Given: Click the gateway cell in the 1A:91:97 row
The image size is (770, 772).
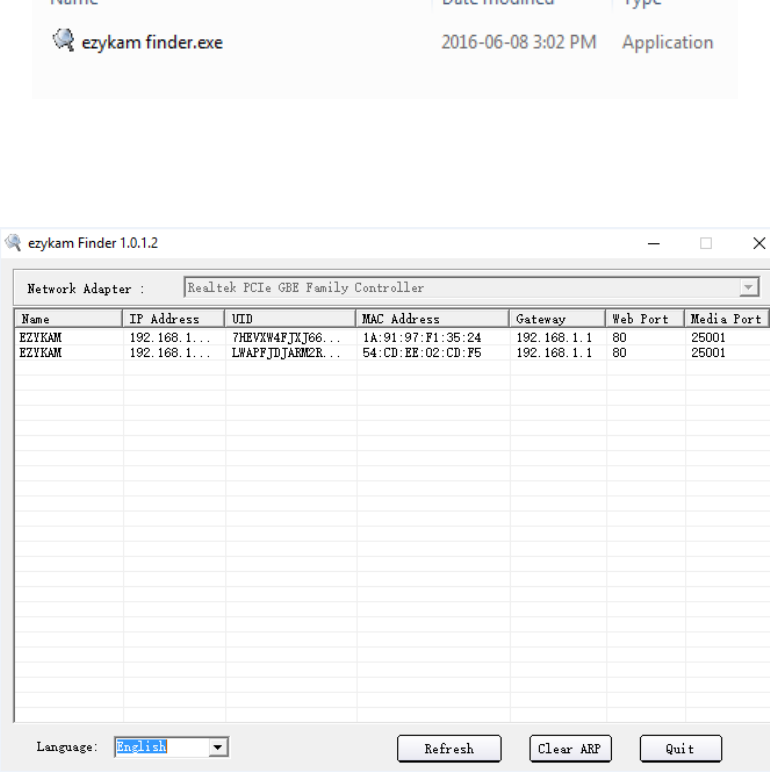Looking at the screenshot, I should click(554, 338).
